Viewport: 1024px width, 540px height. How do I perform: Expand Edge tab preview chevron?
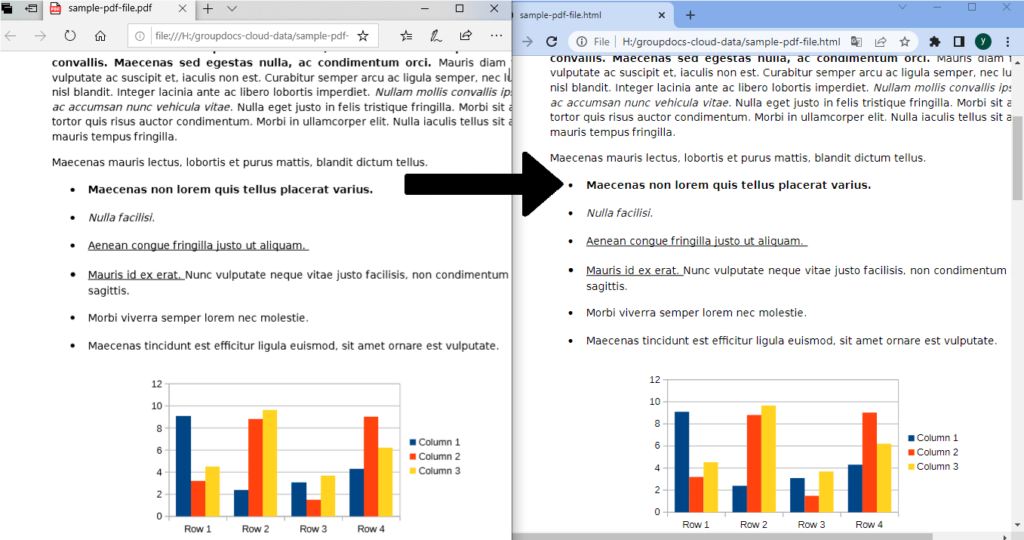232,9
